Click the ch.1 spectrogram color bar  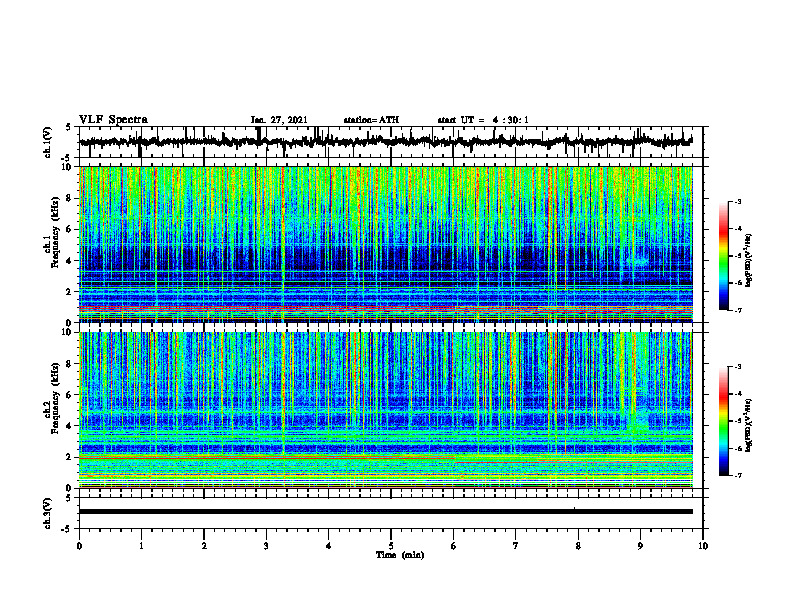point(723,256)
